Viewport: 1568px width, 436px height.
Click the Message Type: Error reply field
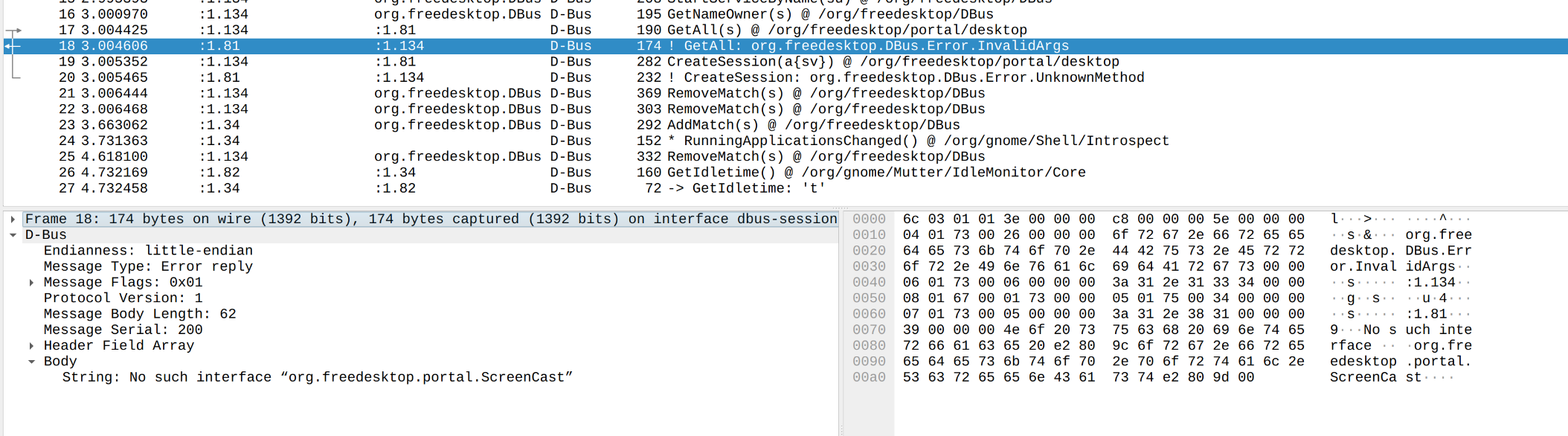[148, 266]
